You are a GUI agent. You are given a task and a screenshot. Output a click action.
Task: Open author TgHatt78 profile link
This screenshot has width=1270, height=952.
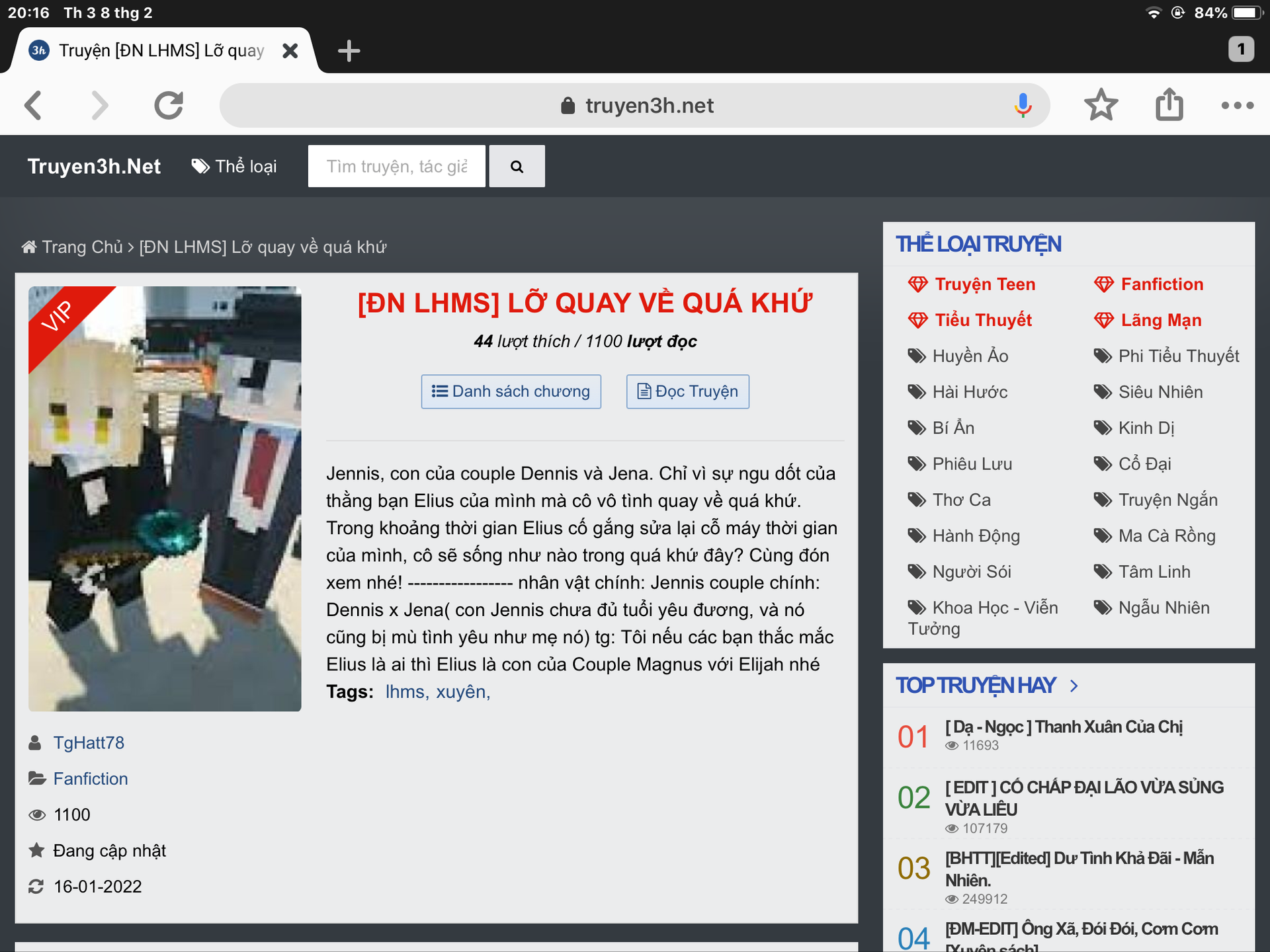click(x=89, y=742)
